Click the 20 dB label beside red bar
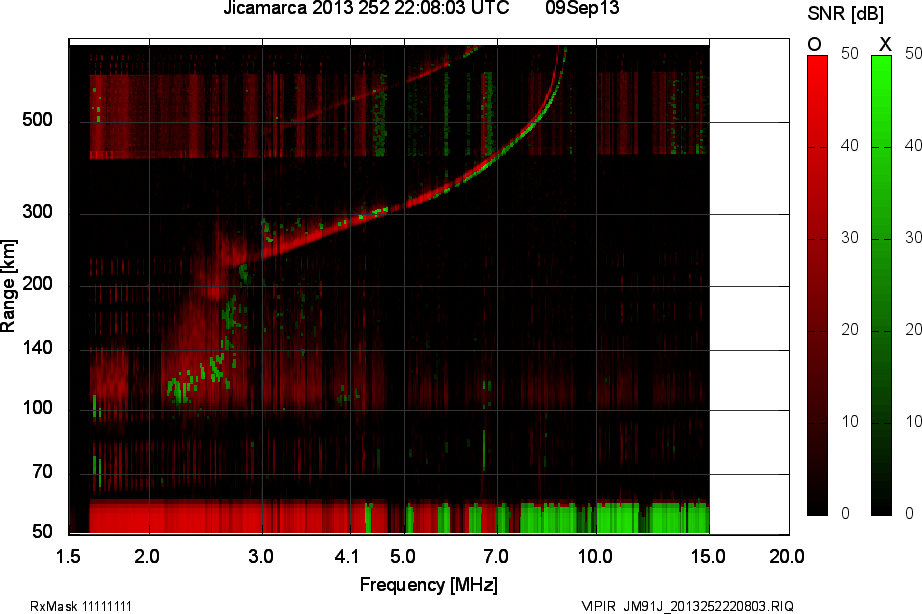Viewport: 922px width, 614px height. (x=850, y=329)
